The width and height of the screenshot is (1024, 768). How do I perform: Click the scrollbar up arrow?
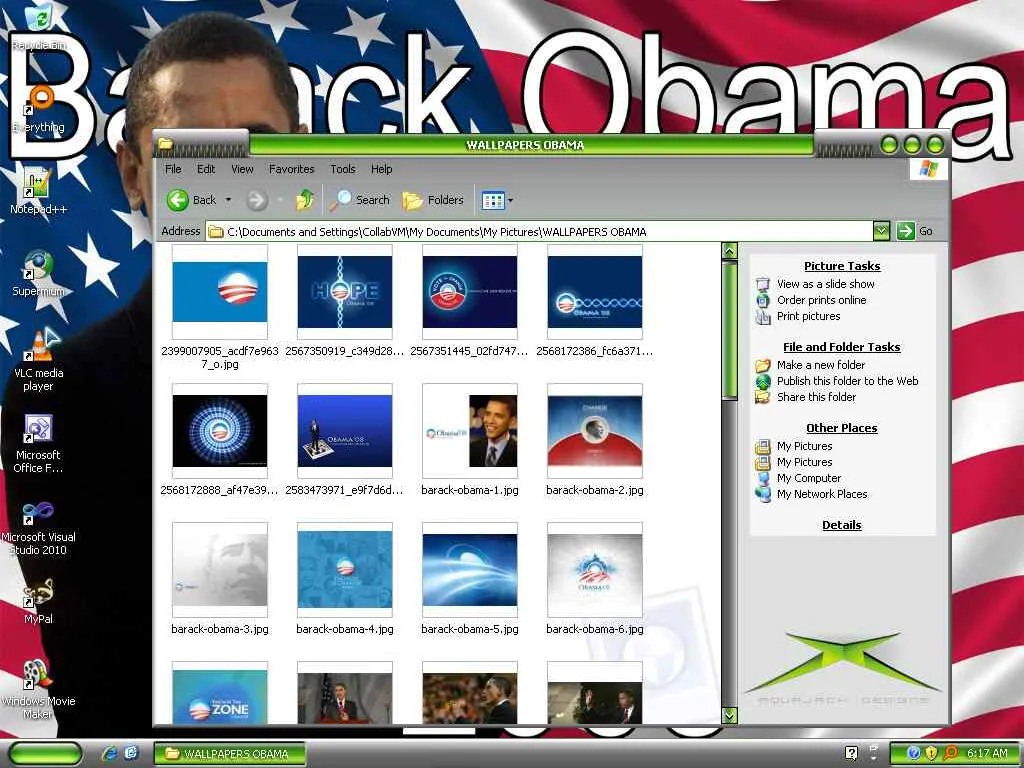coord(729,251)
